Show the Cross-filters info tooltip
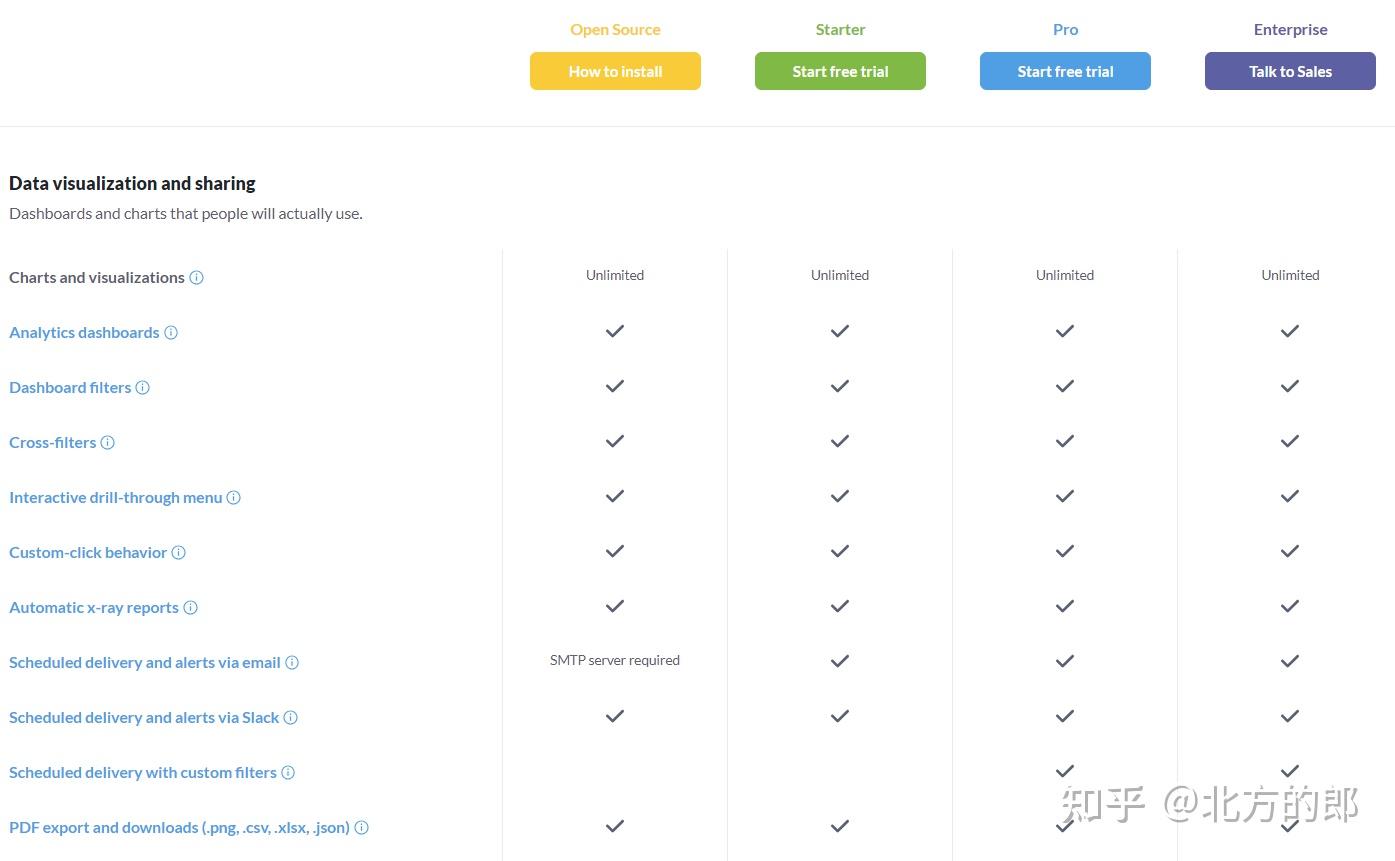The width and height of the screenshot is (1395, 861). point(106,442)
